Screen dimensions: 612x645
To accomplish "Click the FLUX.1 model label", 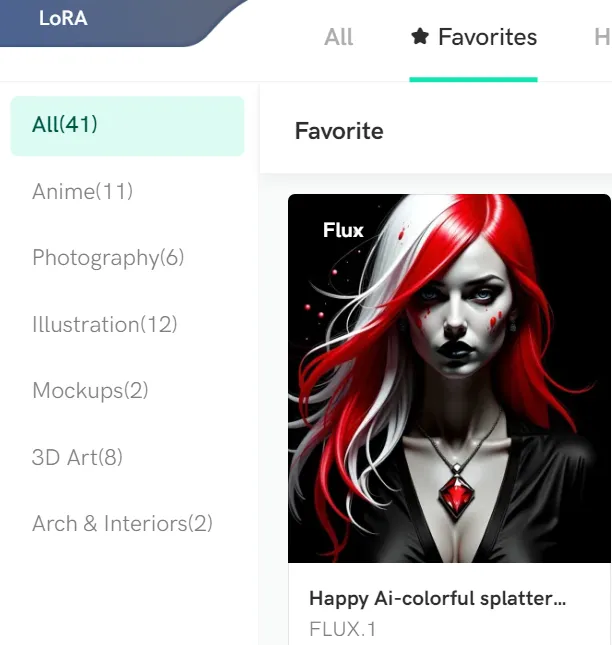I will 343,629.
